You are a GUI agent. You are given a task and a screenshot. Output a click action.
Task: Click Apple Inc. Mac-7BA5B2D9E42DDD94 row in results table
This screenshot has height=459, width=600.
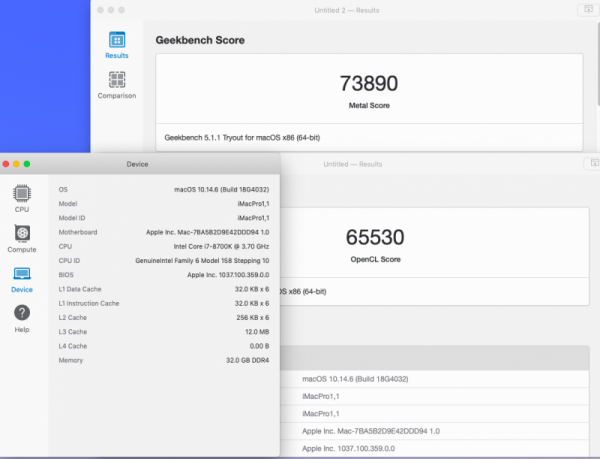434,431
